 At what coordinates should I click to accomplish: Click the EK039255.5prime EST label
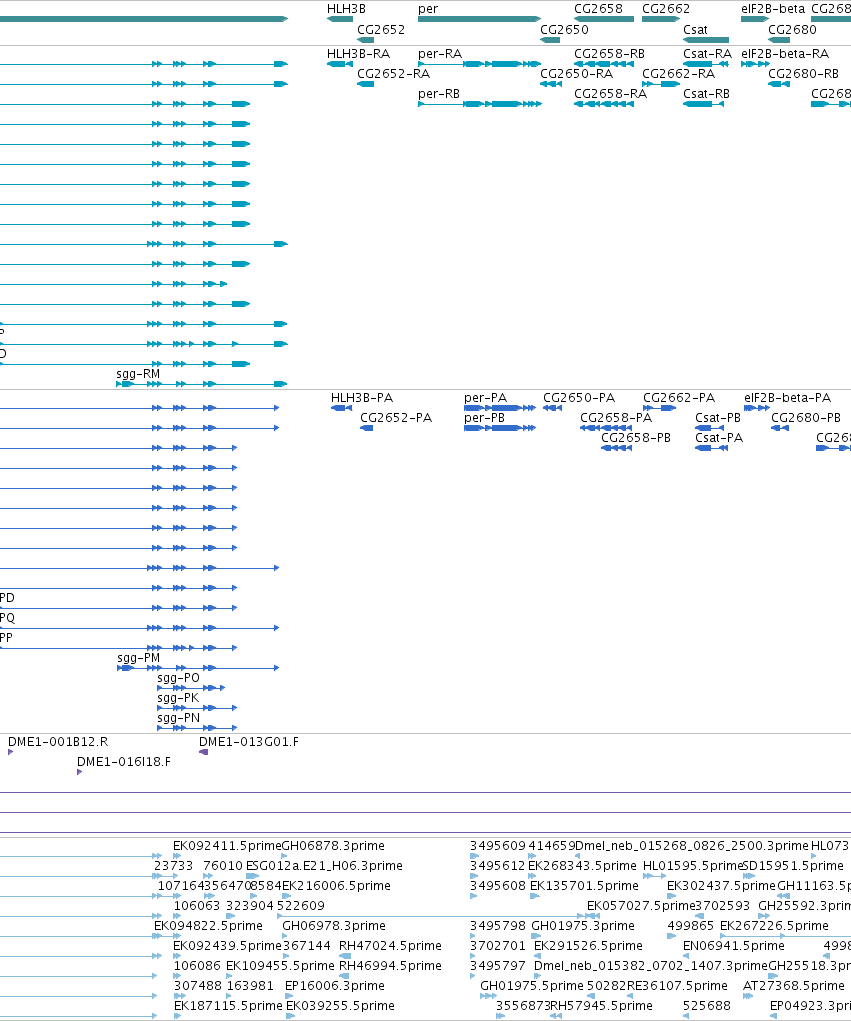click(x=340, y=1007)
